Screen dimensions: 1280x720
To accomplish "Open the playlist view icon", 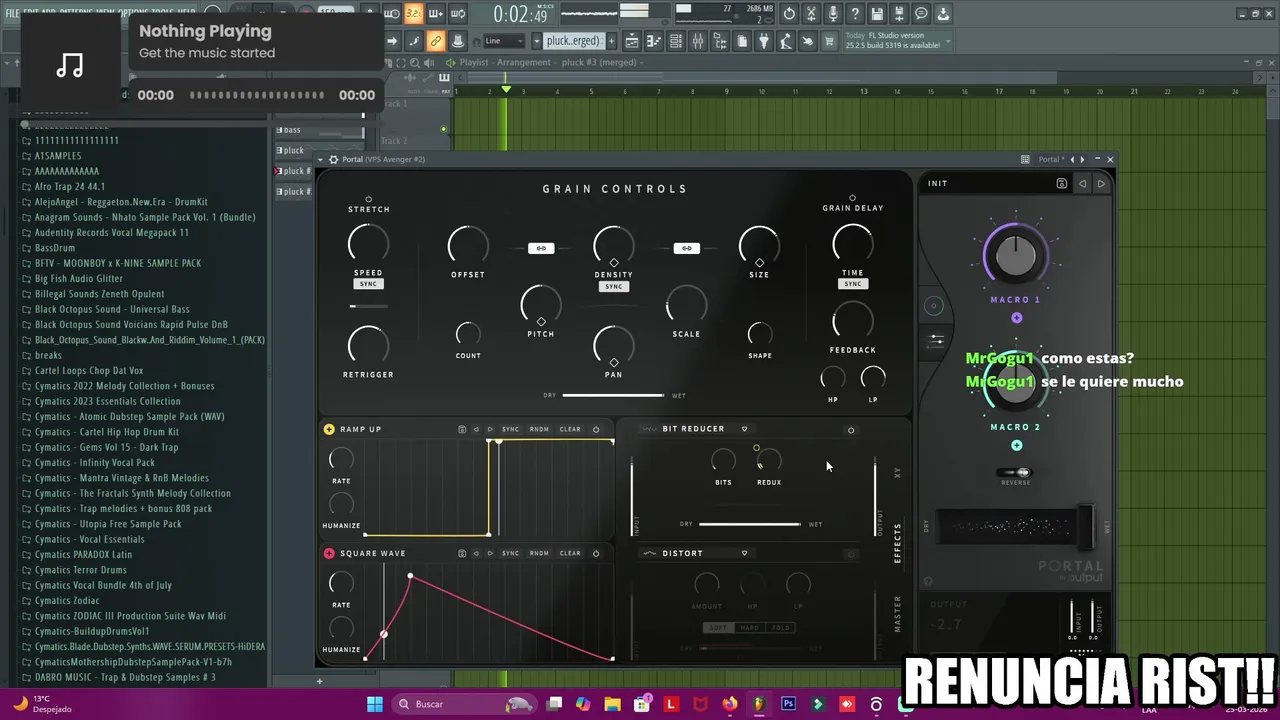I will tap(631, 41).
